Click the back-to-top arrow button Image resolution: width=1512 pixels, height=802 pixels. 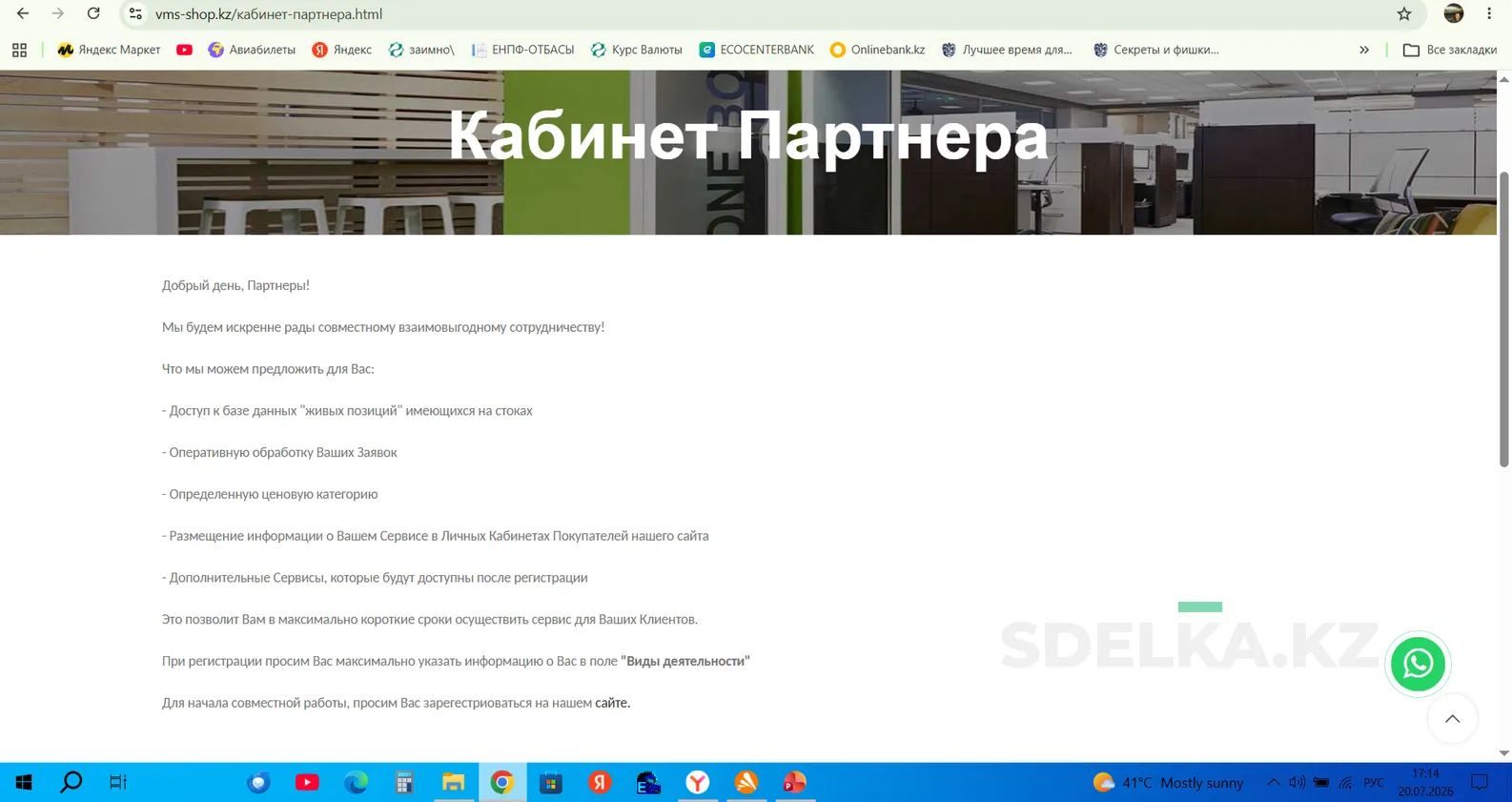pyautogui.click(x=1452, y=719)
